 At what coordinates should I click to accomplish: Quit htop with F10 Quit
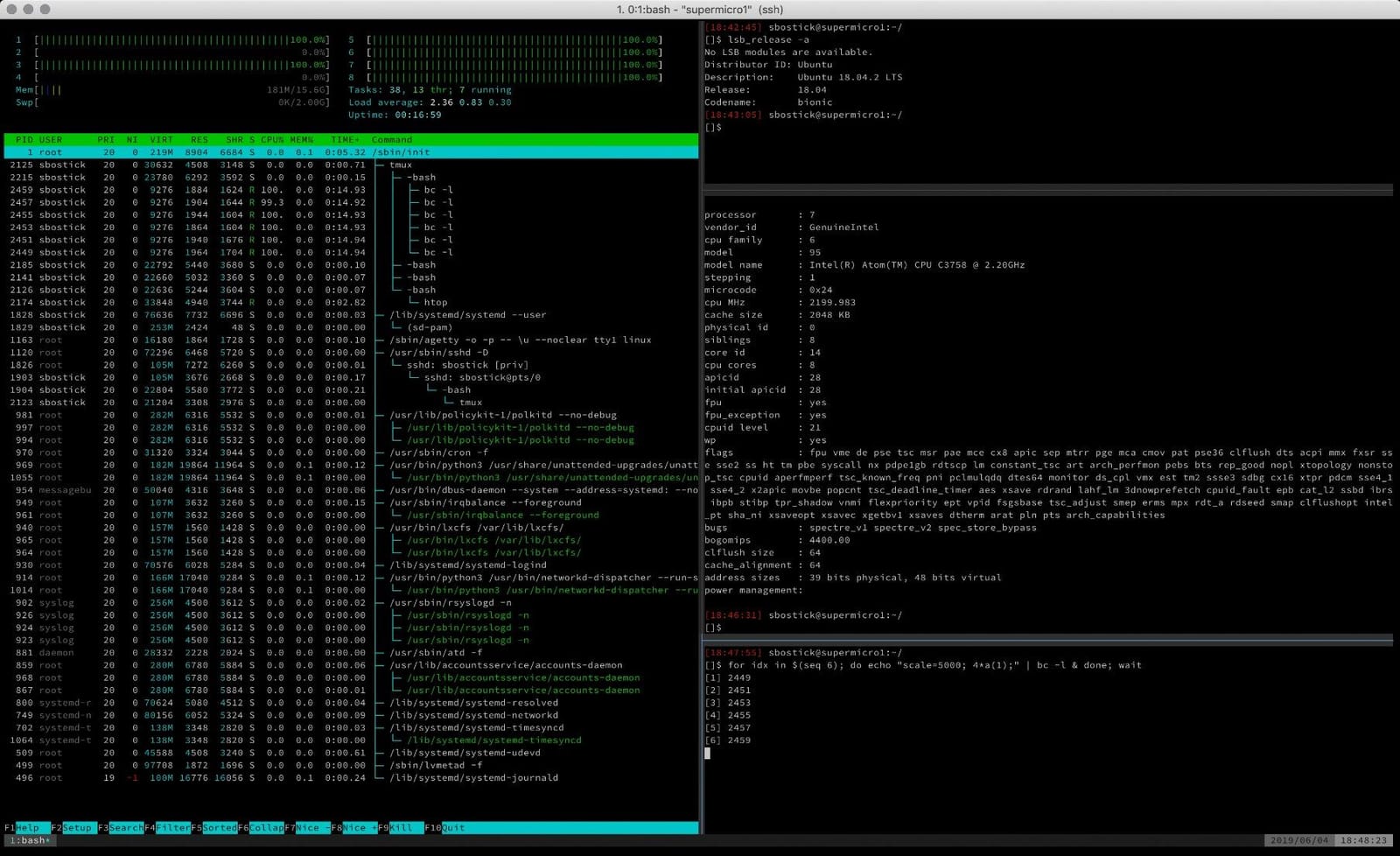pyautogui.click(x=444, y=827)
